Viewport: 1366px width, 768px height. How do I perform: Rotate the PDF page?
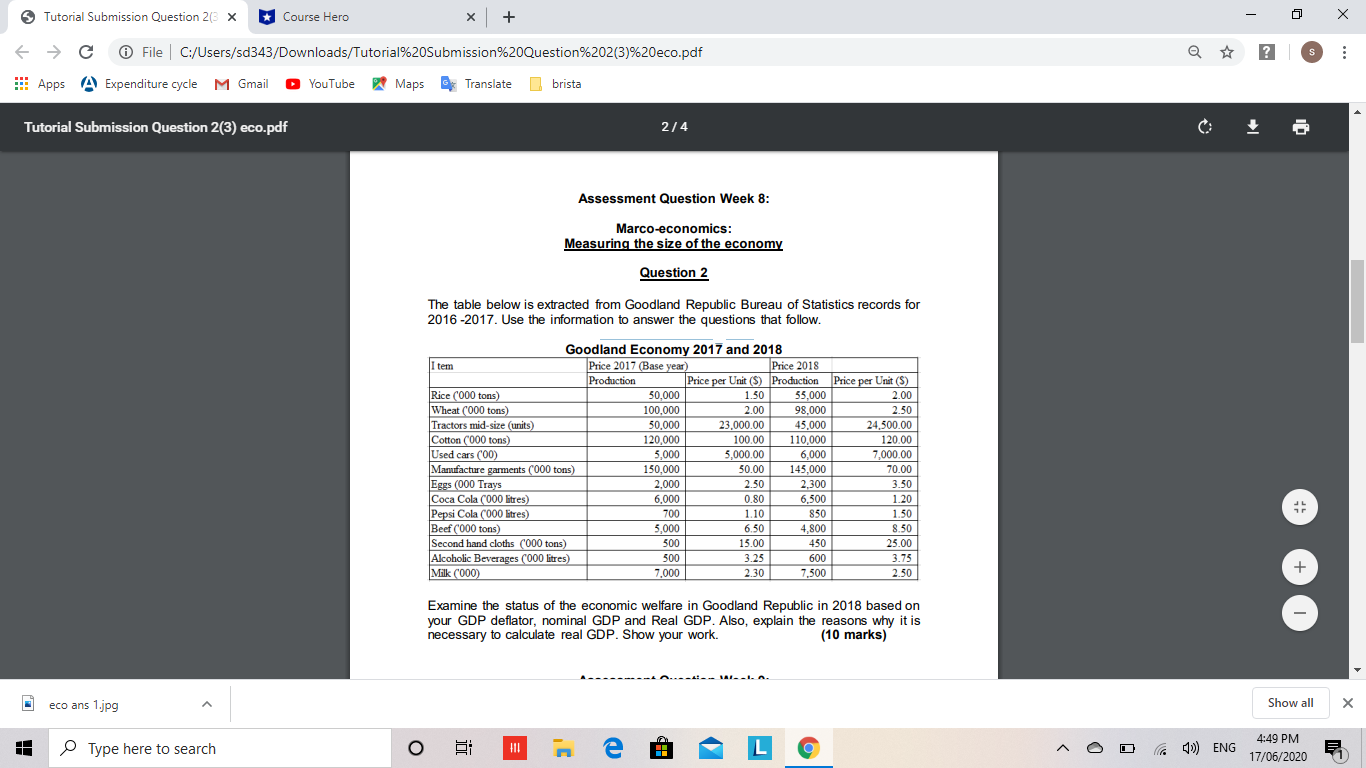coord(1204,127)
